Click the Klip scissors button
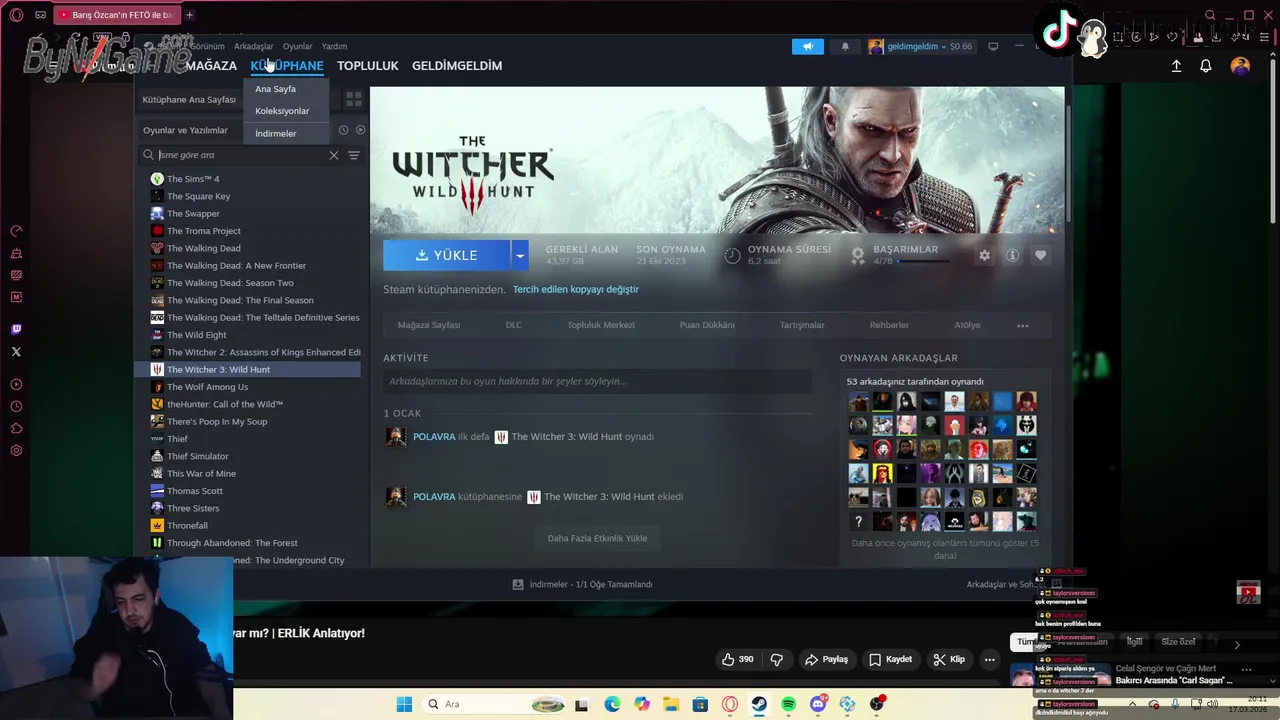This screenshot has height=720, width=1280. tap(949, 659)
